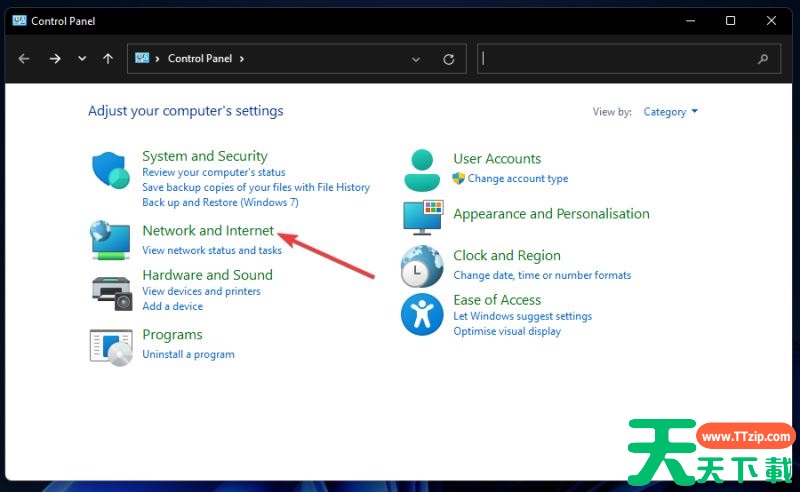
Task: Click the Clock and Region icon
Action: pyautogui.click(x=421, y=267)
